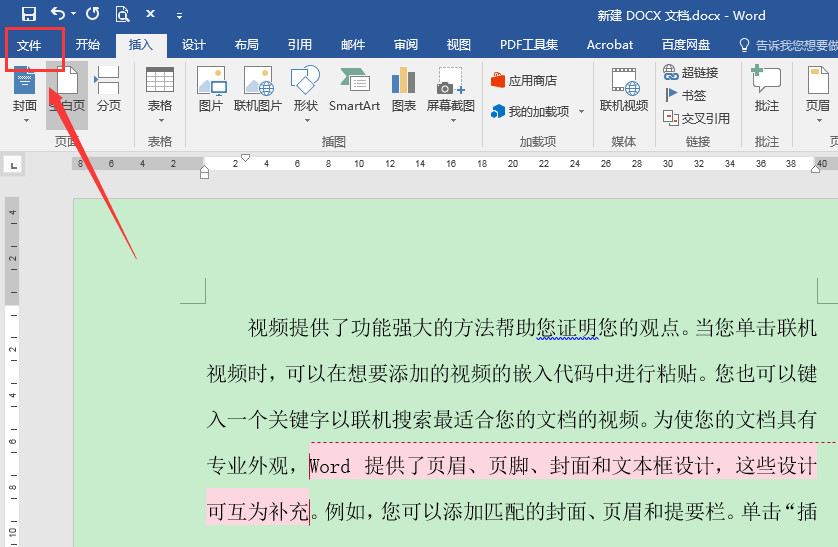Open Print Preview from quick access toolbar
The width and height of the screenshot is (838, 547).
click(122, 14)
